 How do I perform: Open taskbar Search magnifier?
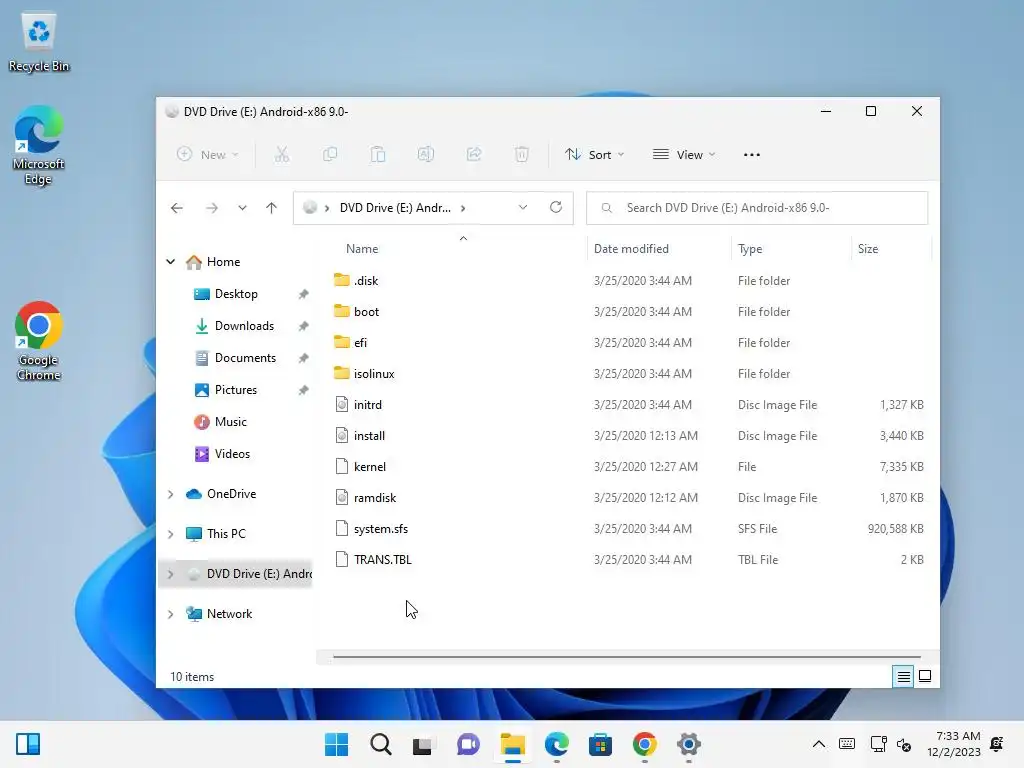click(x=381, y=744)
